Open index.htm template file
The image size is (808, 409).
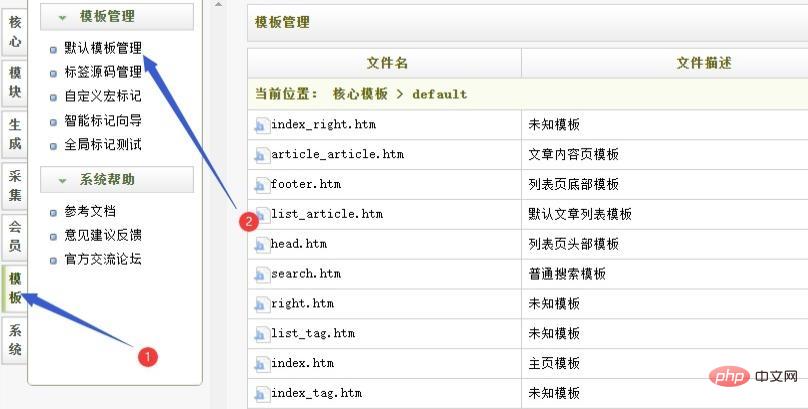(x=302, y=364)
